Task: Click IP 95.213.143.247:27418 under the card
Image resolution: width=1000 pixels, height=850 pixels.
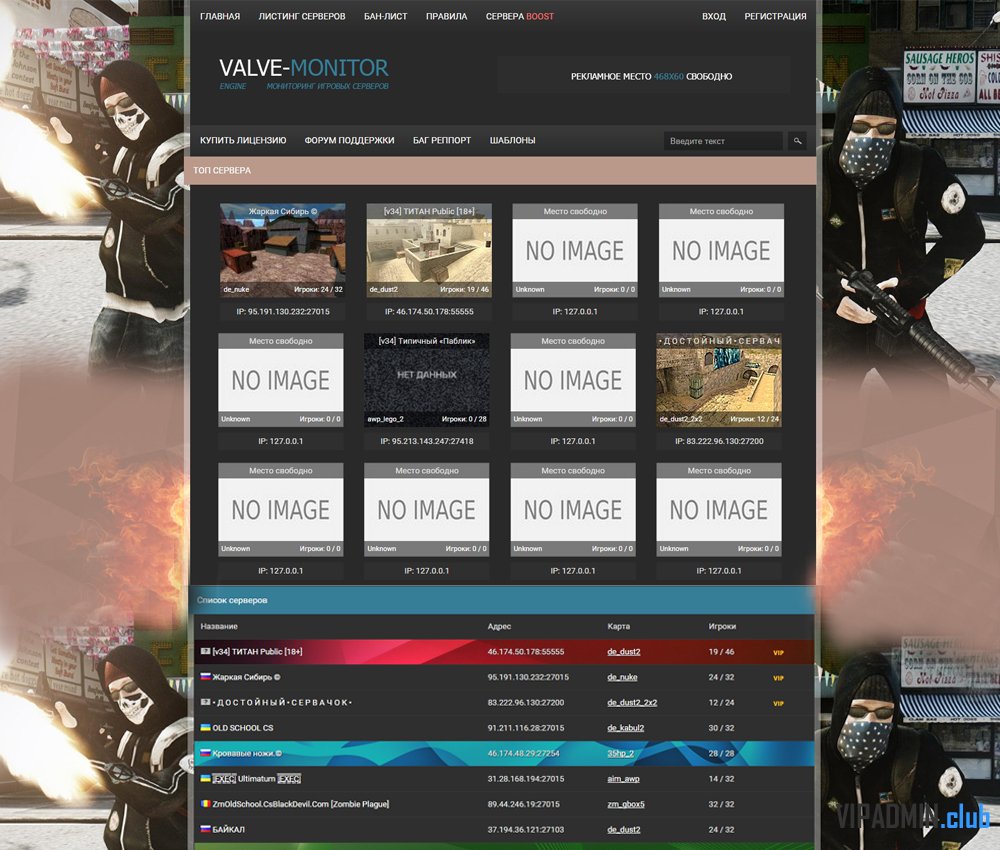Action: pos(427,441)
